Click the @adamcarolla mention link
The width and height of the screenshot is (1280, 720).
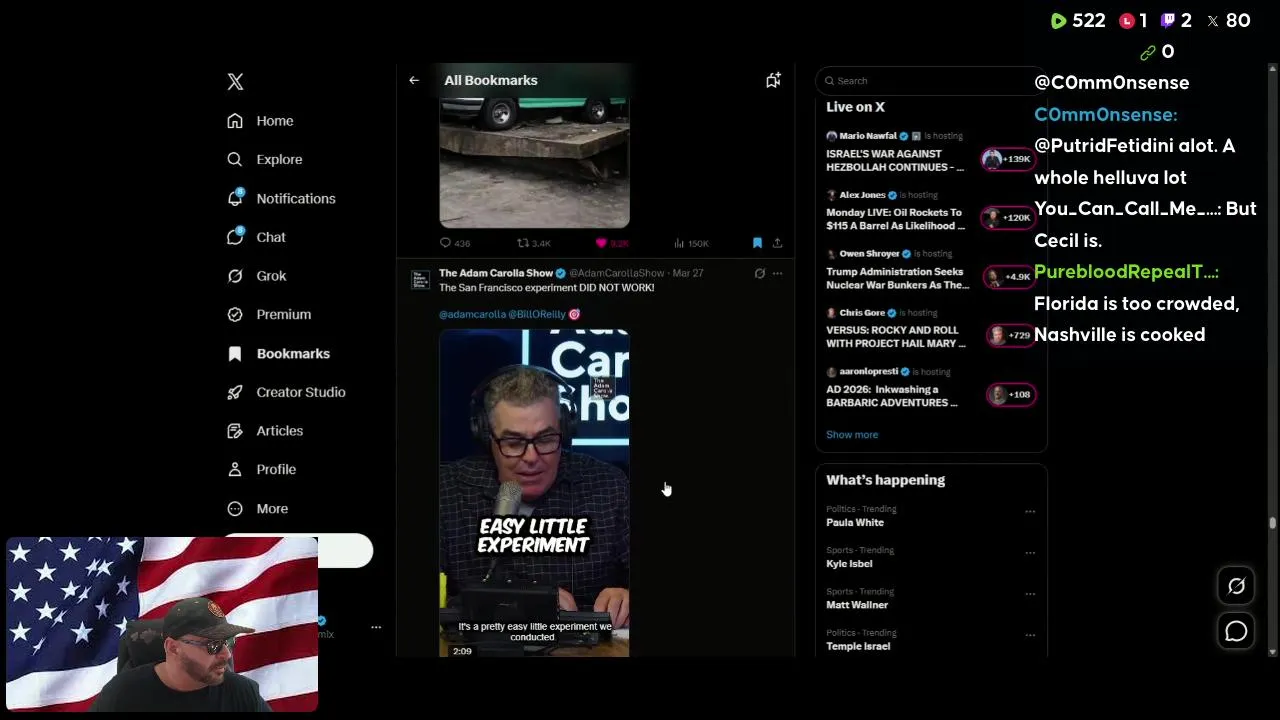(471, 314)
